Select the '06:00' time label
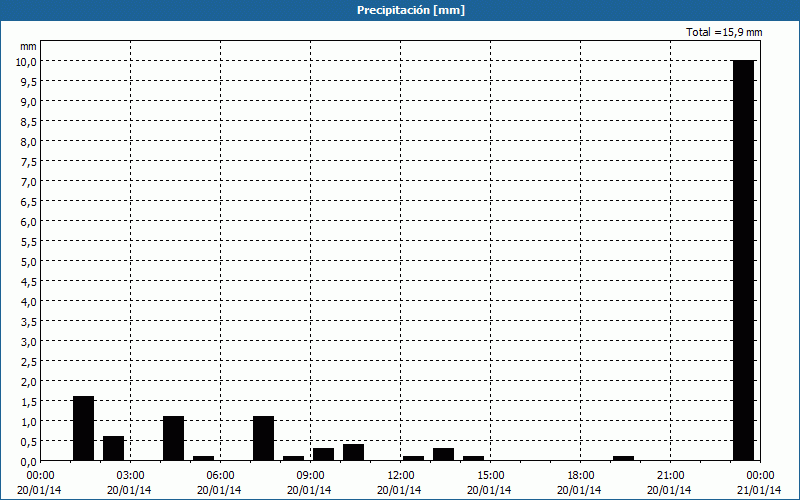Screen dimensions: 800x500 tap(220, 476)
